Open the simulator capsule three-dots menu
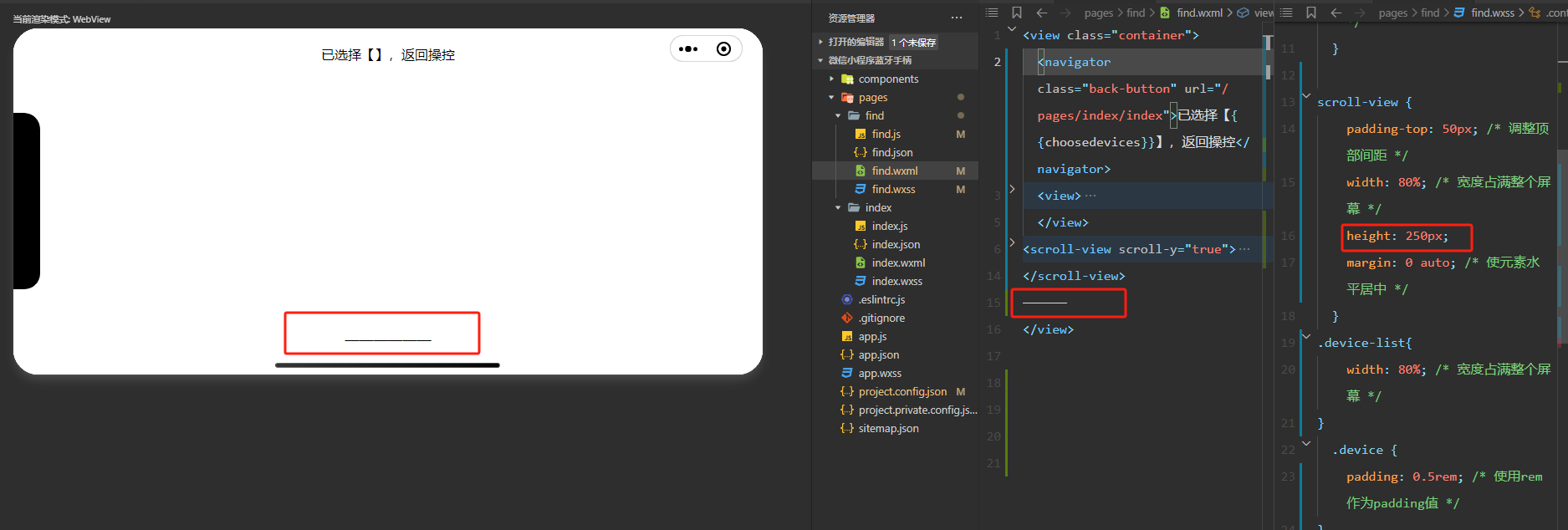The image size is (1568, 530). click(688, 49)
